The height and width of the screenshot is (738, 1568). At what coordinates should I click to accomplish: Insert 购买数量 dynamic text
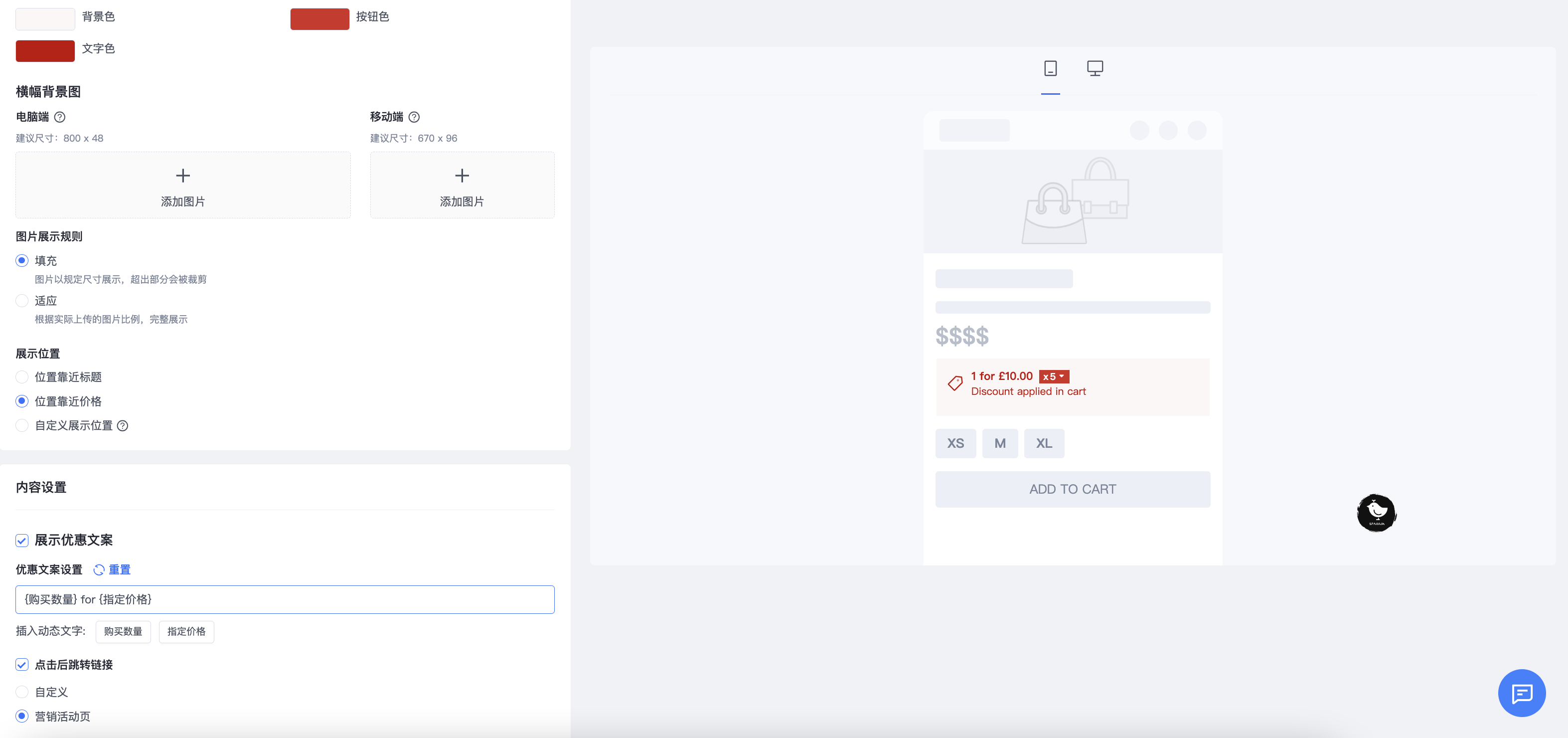pyautogui.click(x=123, y=631)
